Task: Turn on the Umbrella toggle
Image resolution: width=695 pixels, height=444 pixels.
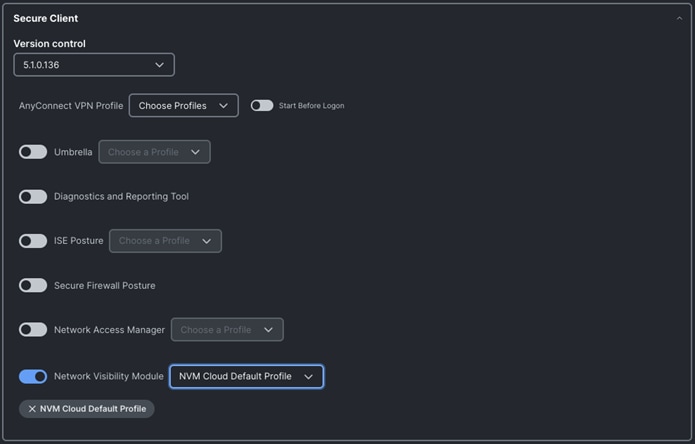Action: click(x=33, y=152)
